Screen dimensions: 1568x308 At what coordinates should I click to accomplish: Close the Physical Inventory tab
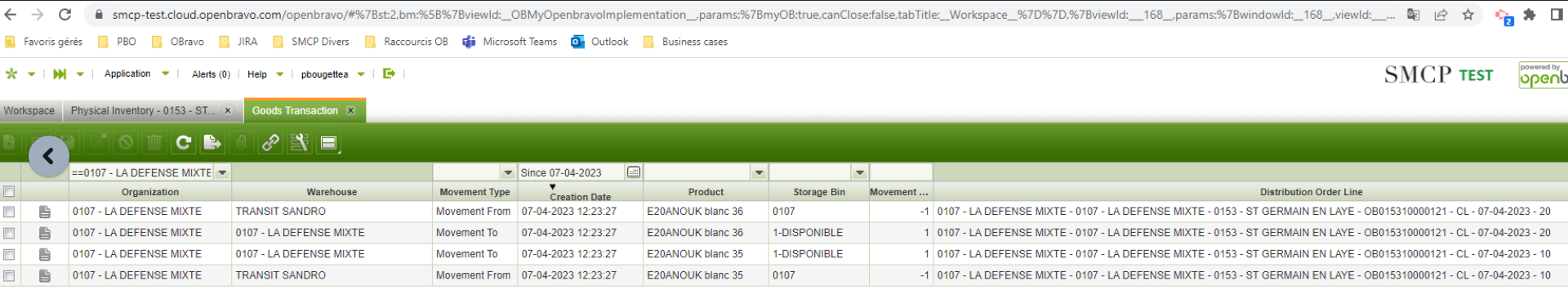(228, 111)
